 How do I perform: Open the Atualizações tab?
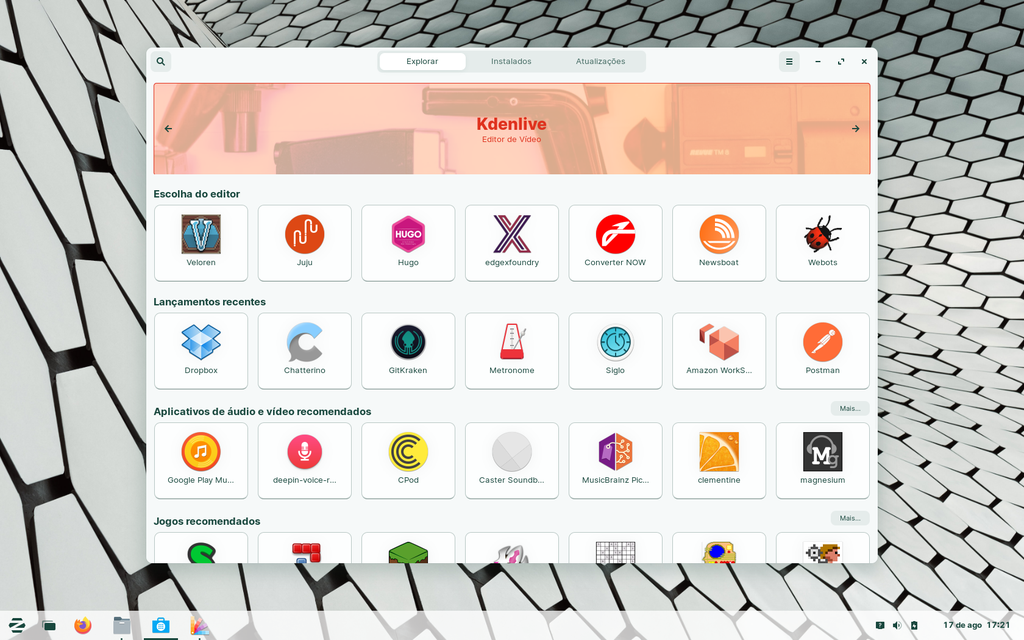pyautogui.click(x=601, y=61)
